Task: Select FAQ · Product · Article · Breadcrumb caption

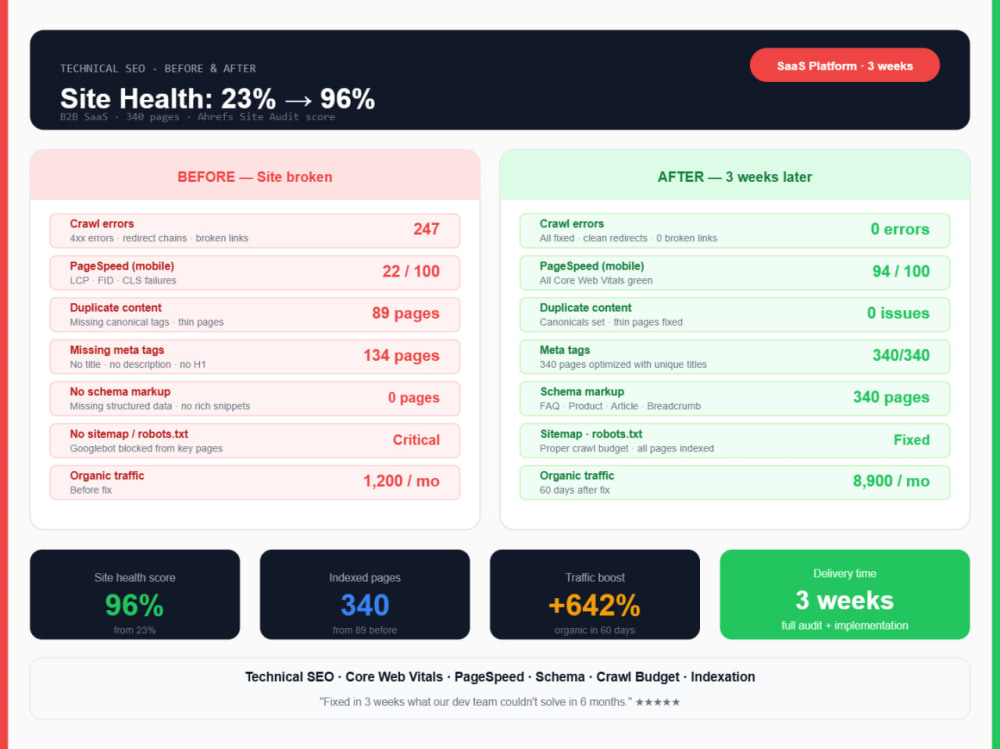Action: [620, 406]
